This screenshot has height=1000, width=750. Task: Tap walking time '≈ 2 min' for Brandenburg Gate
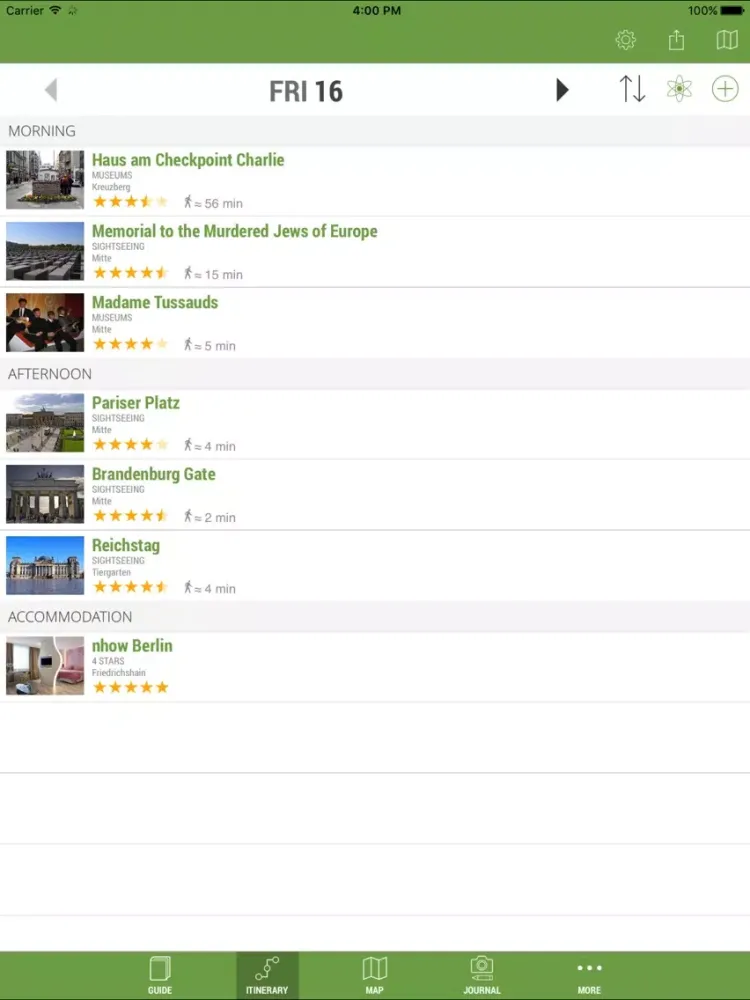(210, 517)
